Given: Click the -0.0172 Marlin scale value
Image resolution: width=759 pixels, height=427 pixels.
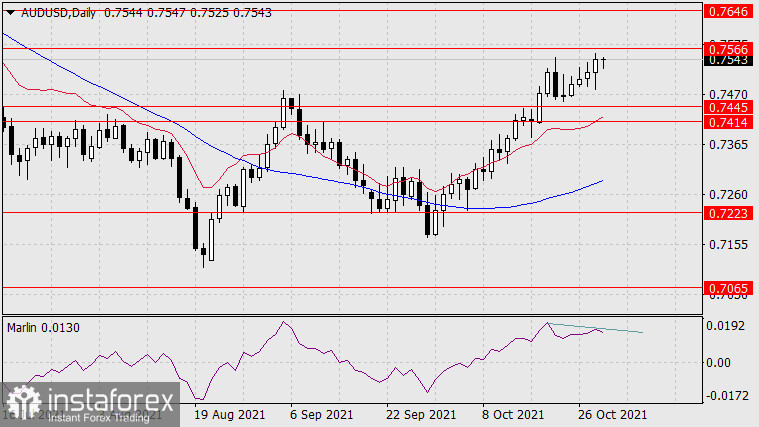Looking at the screenshot, I should [x=726, y=396].
